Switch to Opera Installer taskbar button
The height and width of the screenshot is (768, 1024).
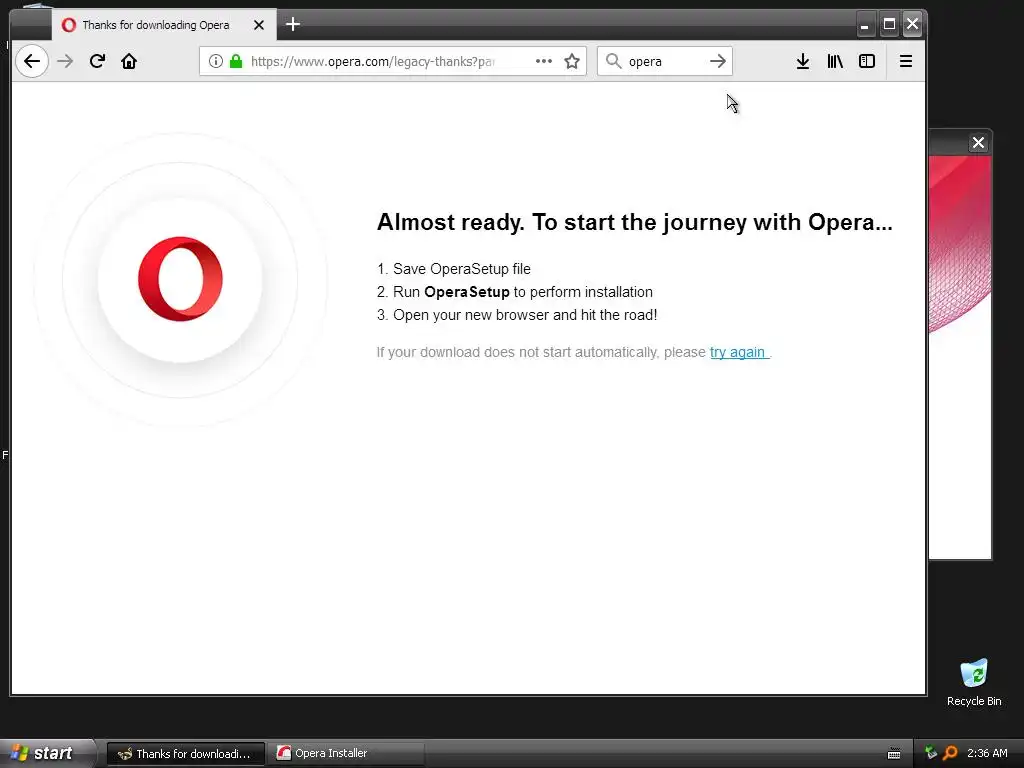pos(347,754)
